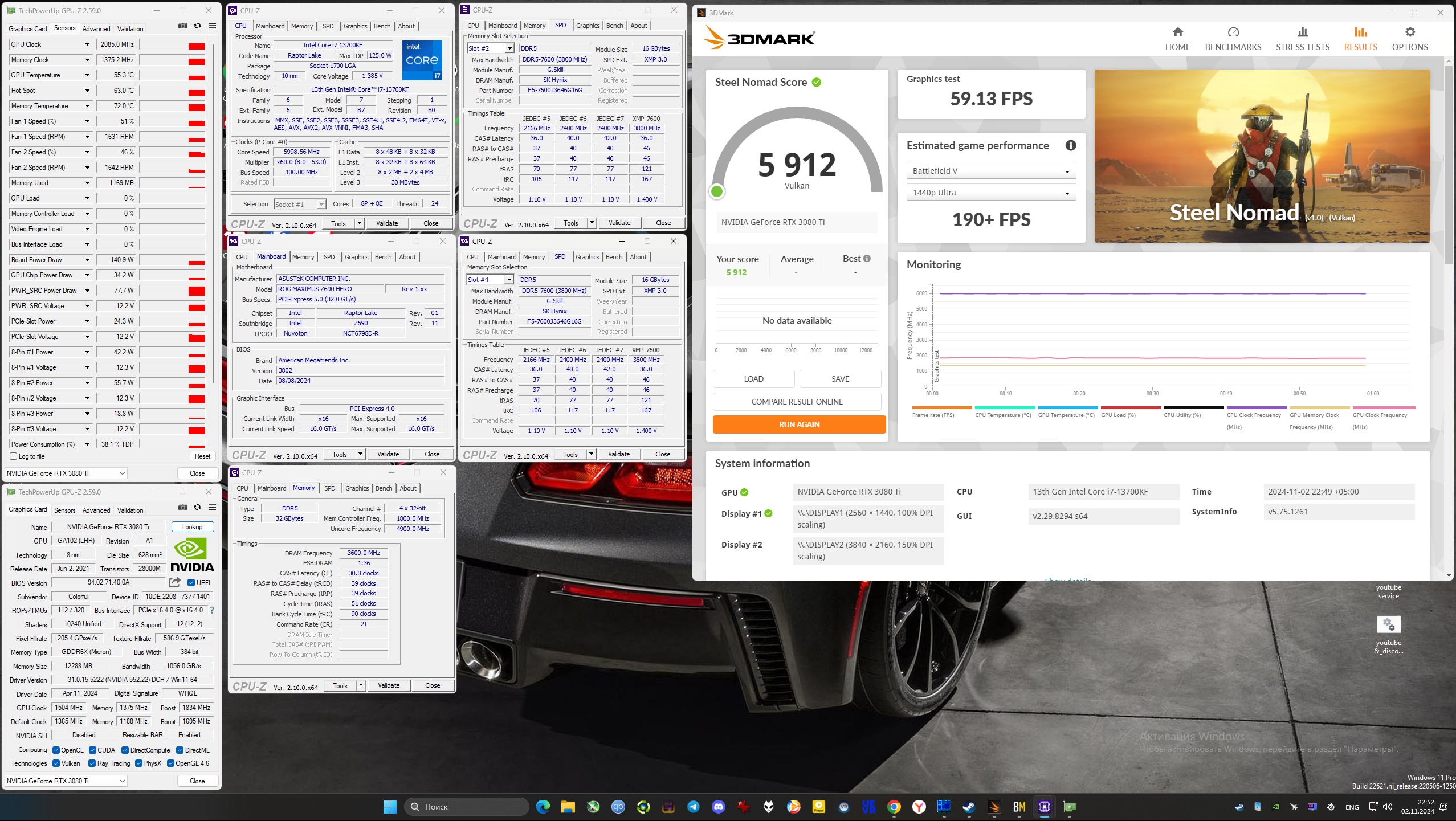Toggle DirectCompute checkbox
The height and width of the screenshot is (821, 1456).
point(125,750)
